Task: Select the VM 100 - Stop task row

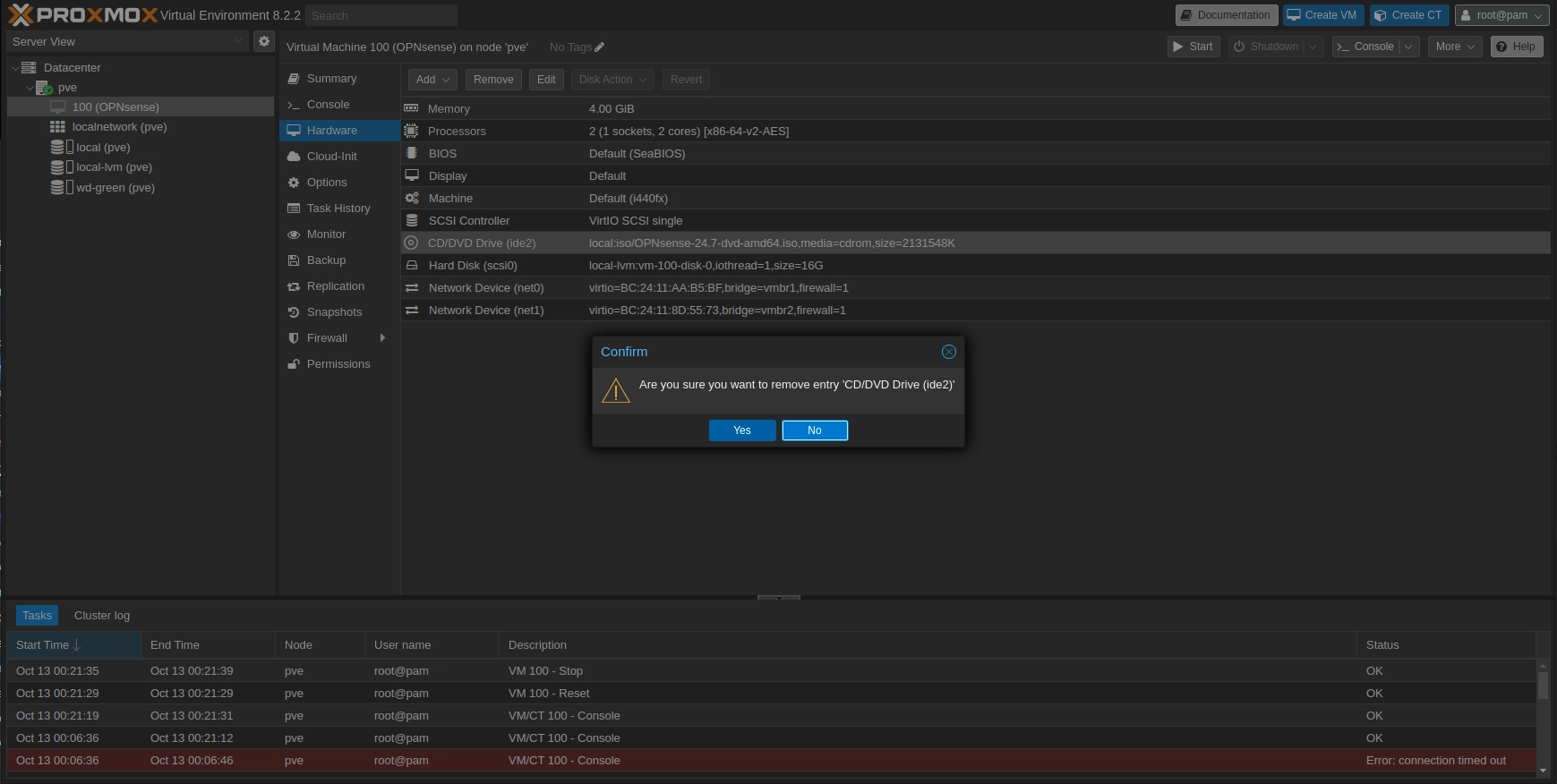Action: 772,671
